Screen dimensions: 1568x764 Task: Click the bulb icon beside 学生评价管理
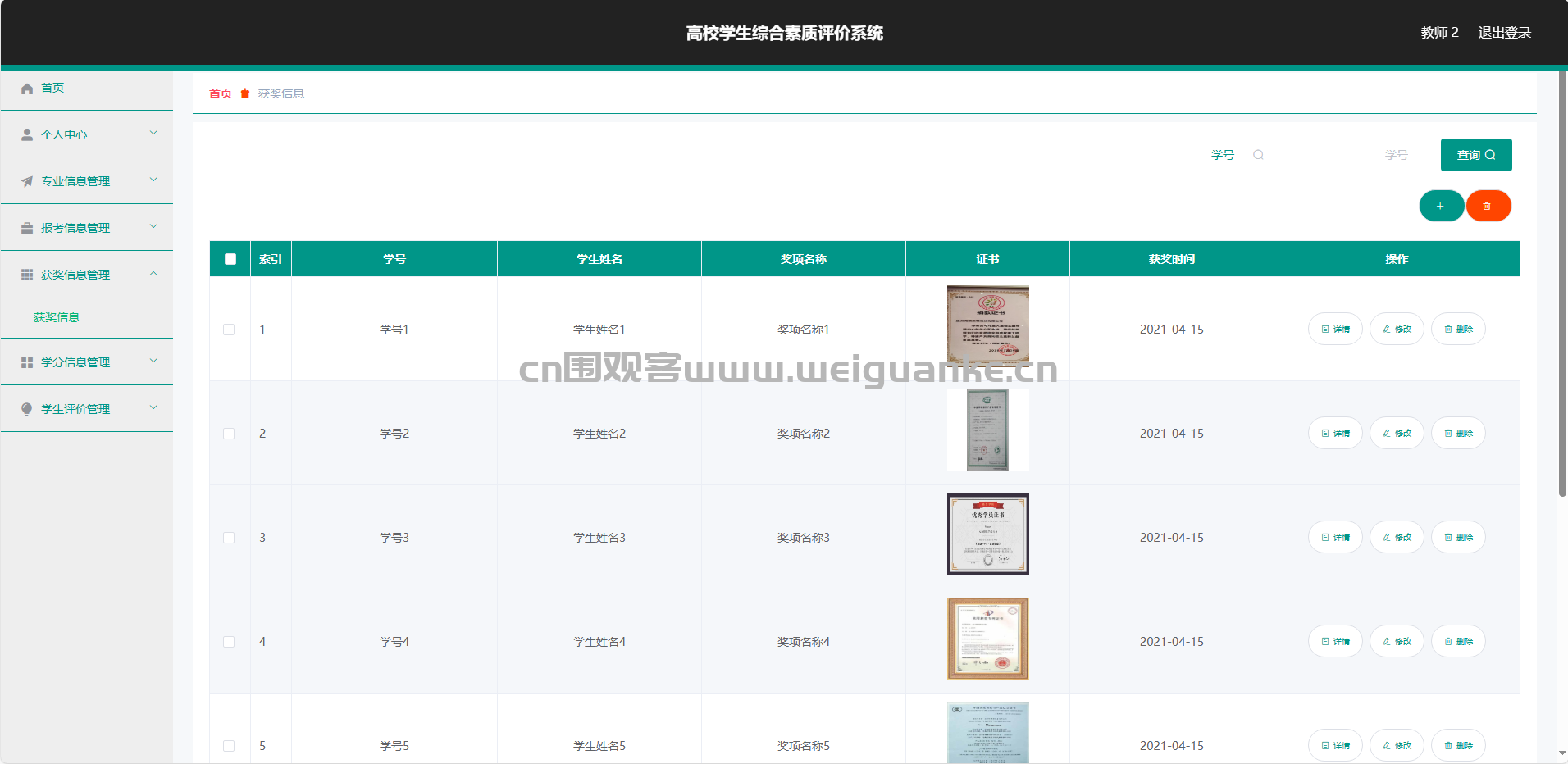[x=27, y=409]
